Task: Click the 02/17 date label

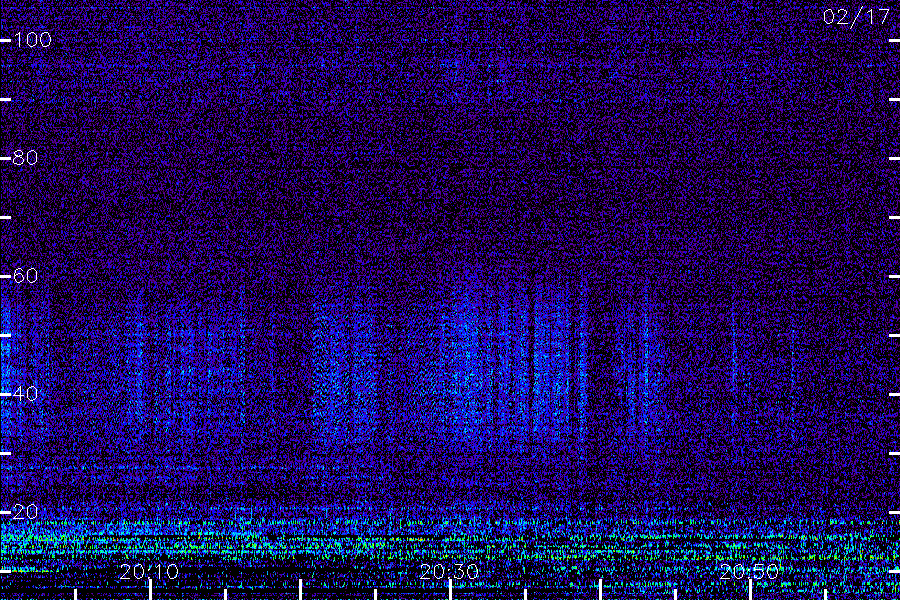Action: pyautogui.click(x=856, y=17)
